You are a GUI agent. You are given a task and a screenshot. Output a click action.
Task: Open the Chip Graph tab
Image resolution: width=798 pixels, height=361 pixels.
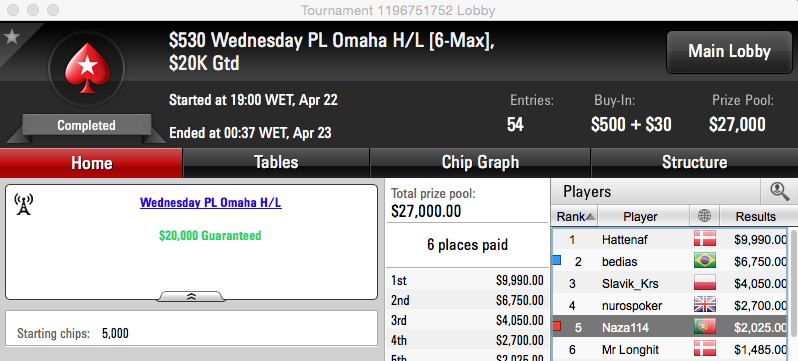pos(480,162)
